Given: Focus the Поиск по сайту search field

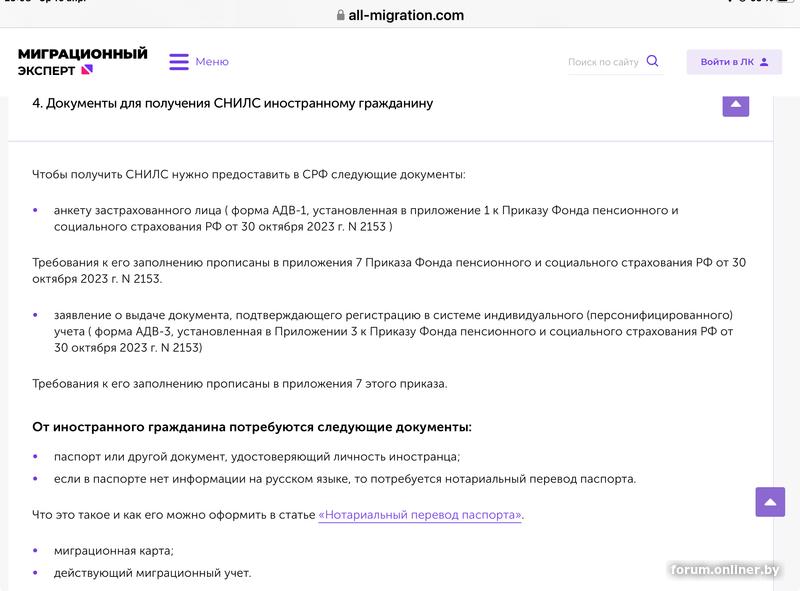Looking at the screenshot, I should [x=603, y=62].
